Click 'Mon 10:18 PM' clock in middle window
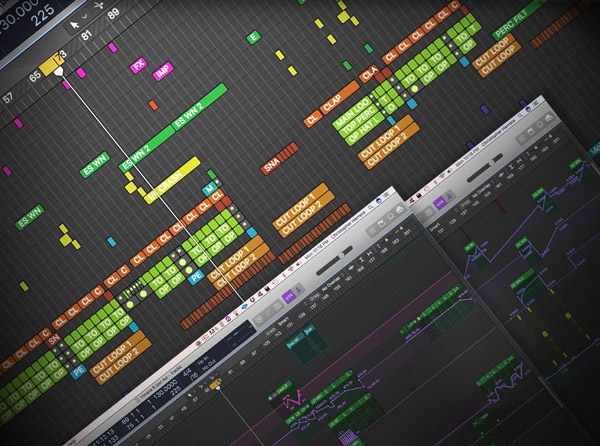The width and height of the screenshot is (600, 446). point(316,250)
